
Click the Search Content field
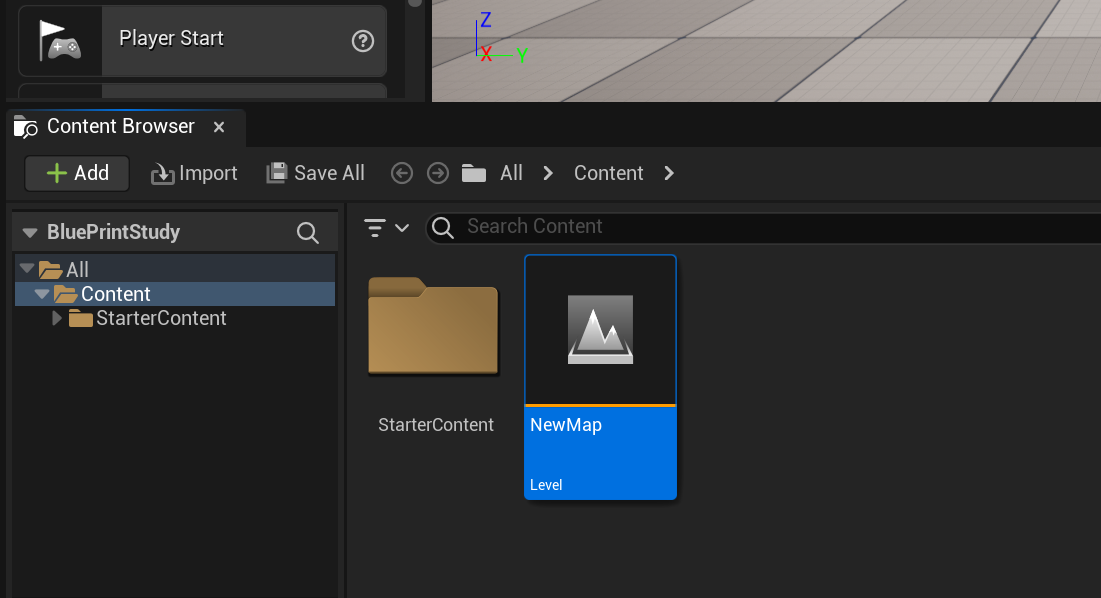tap(763, 227)
